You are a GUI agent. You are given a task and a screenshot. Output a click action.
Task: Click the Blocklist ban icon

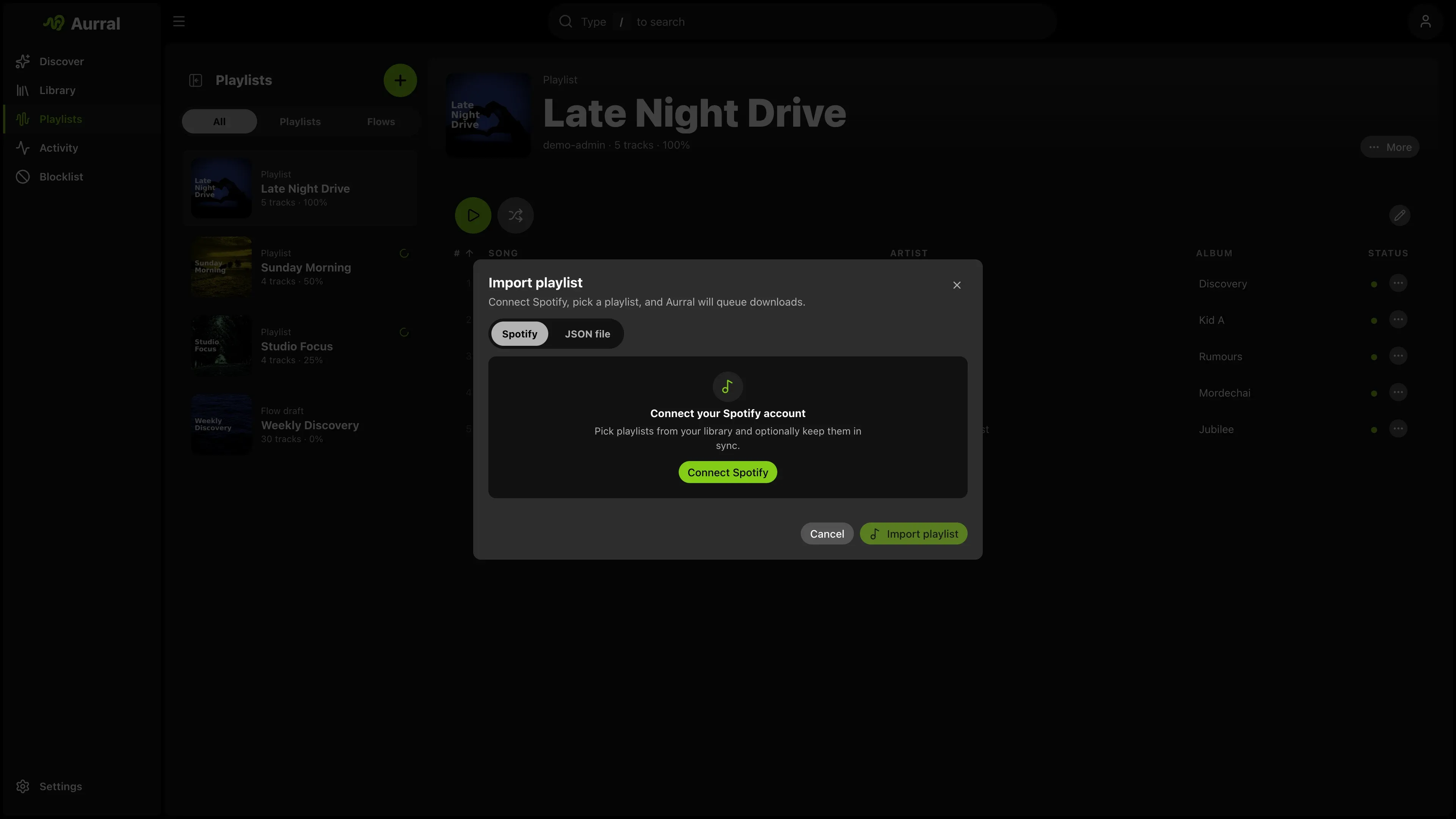pos(23,176)
